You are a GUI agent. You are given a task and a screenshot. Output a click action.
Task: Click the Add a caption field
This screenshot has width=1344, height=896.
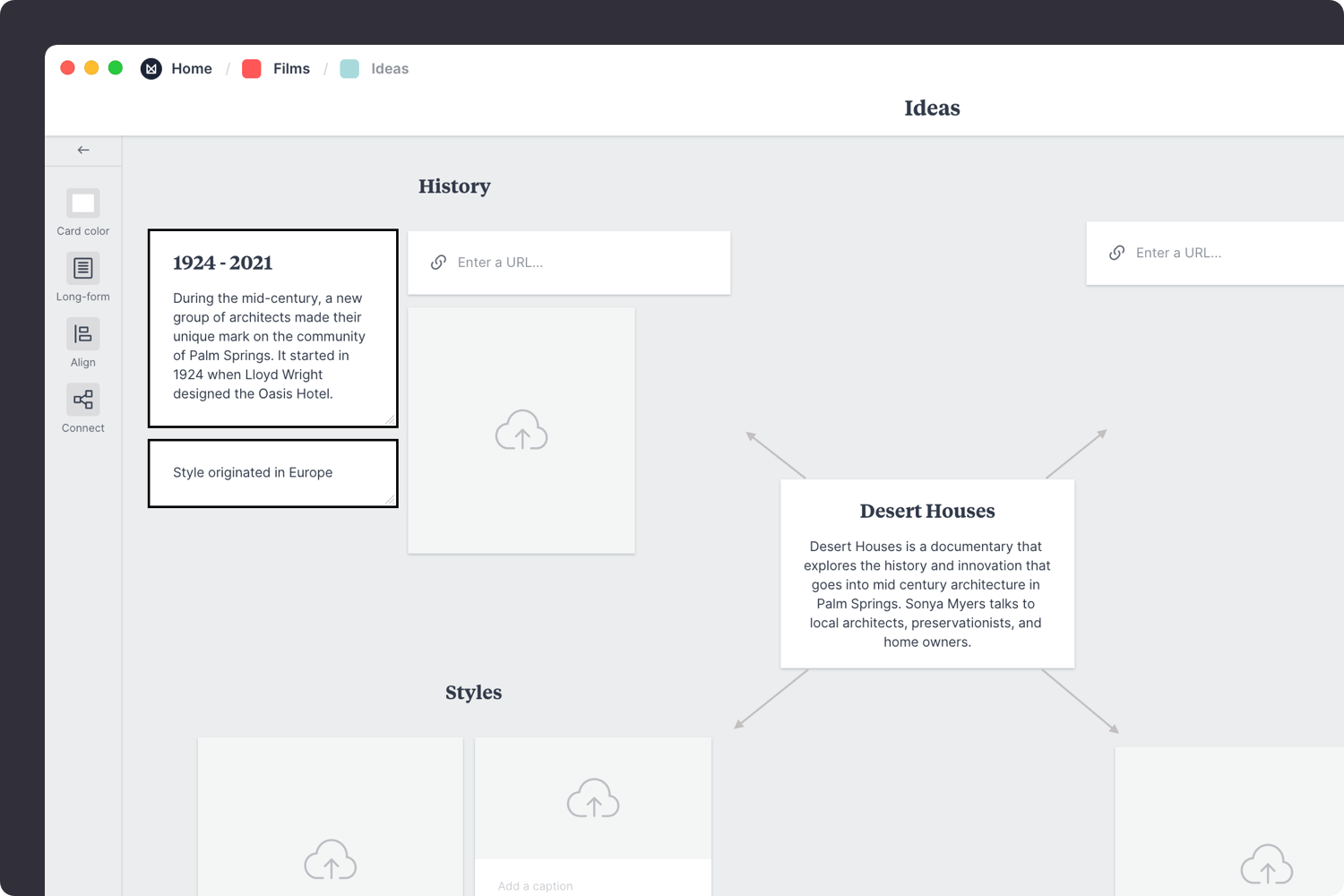click(x=535, y=885)
